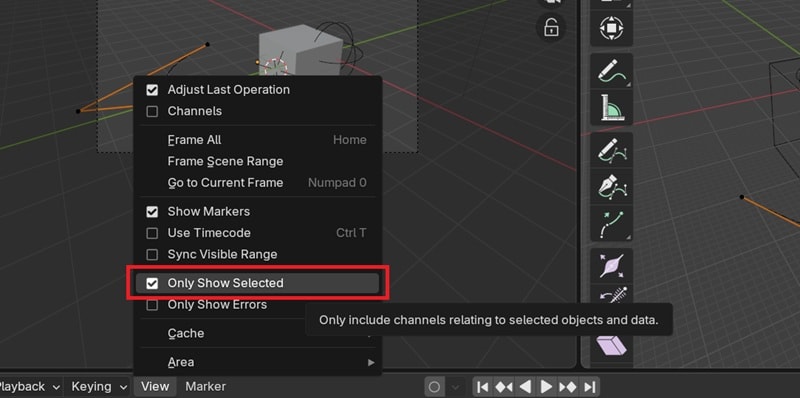Jump to the end frame
The height and width of the screenshot is (398, 800).
pos(589,387)
